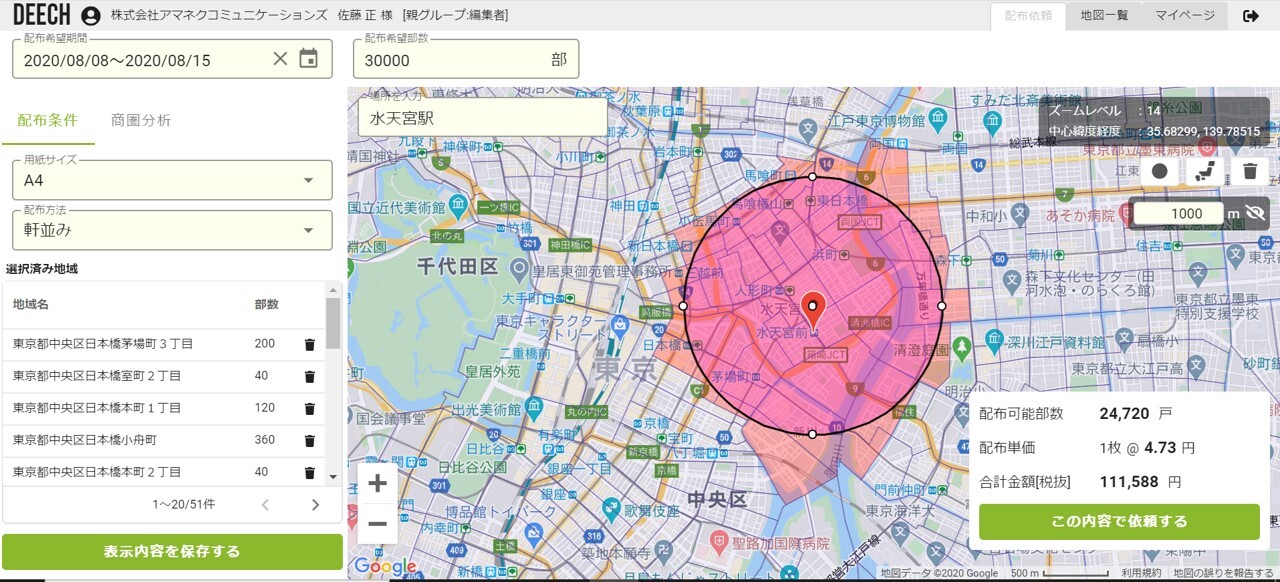Select the circle drawing tool on map
Viewport: 1280px width, 582px height.
1160,171
